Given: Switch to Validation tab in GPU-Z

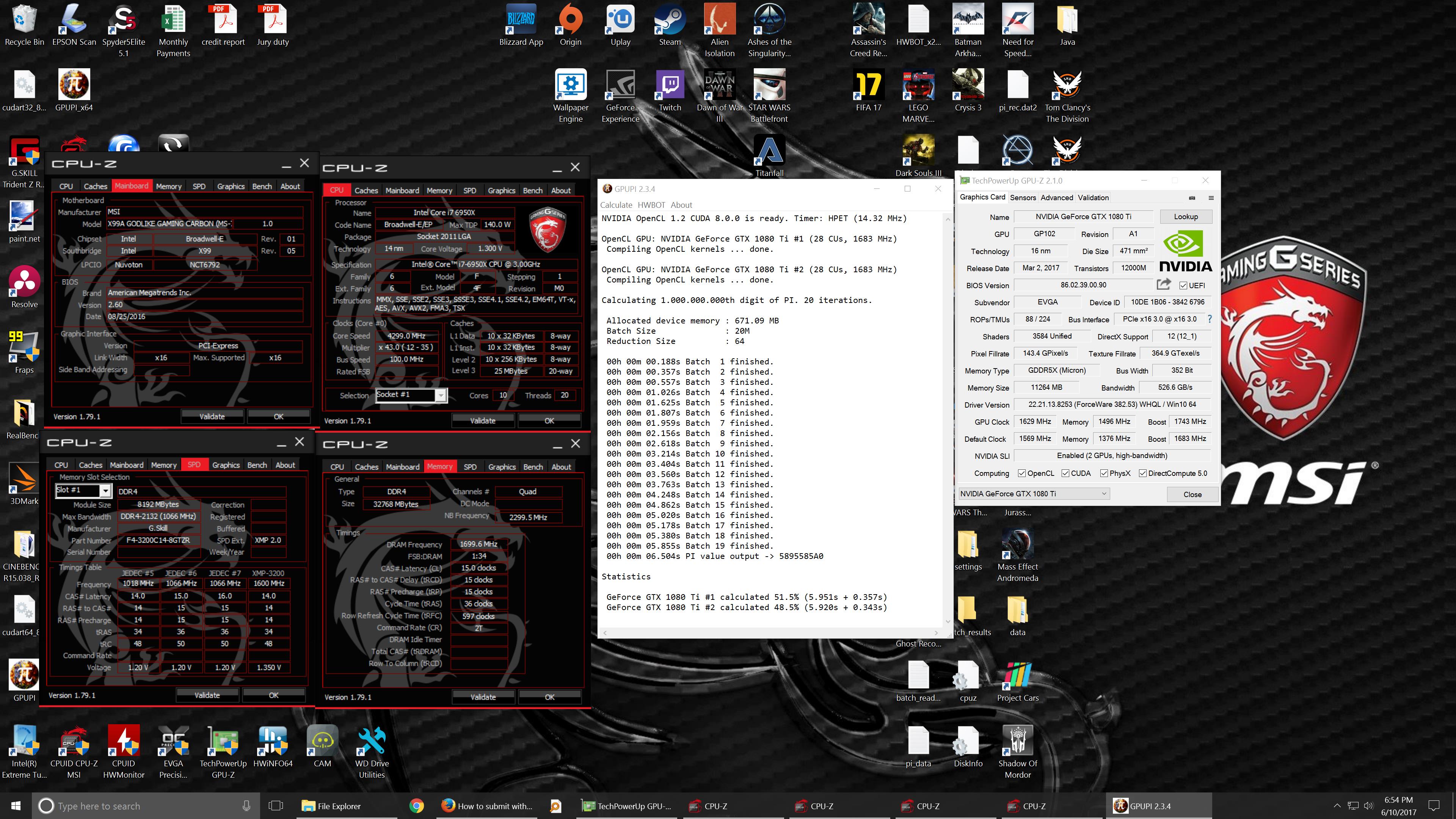Looking at the screenshot, I should (1092, 197).
